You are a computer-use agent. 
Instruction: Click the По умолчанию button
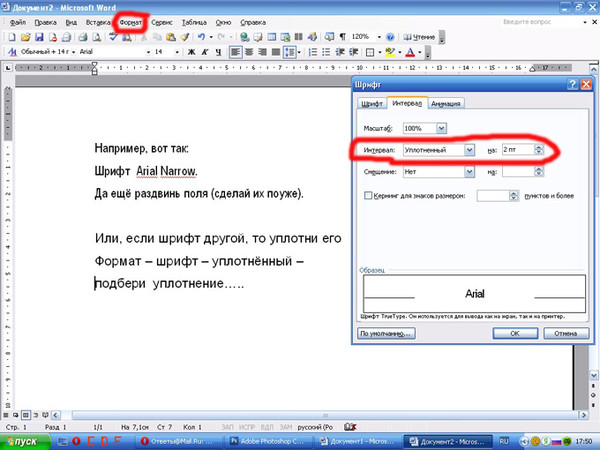pos(386,333)
